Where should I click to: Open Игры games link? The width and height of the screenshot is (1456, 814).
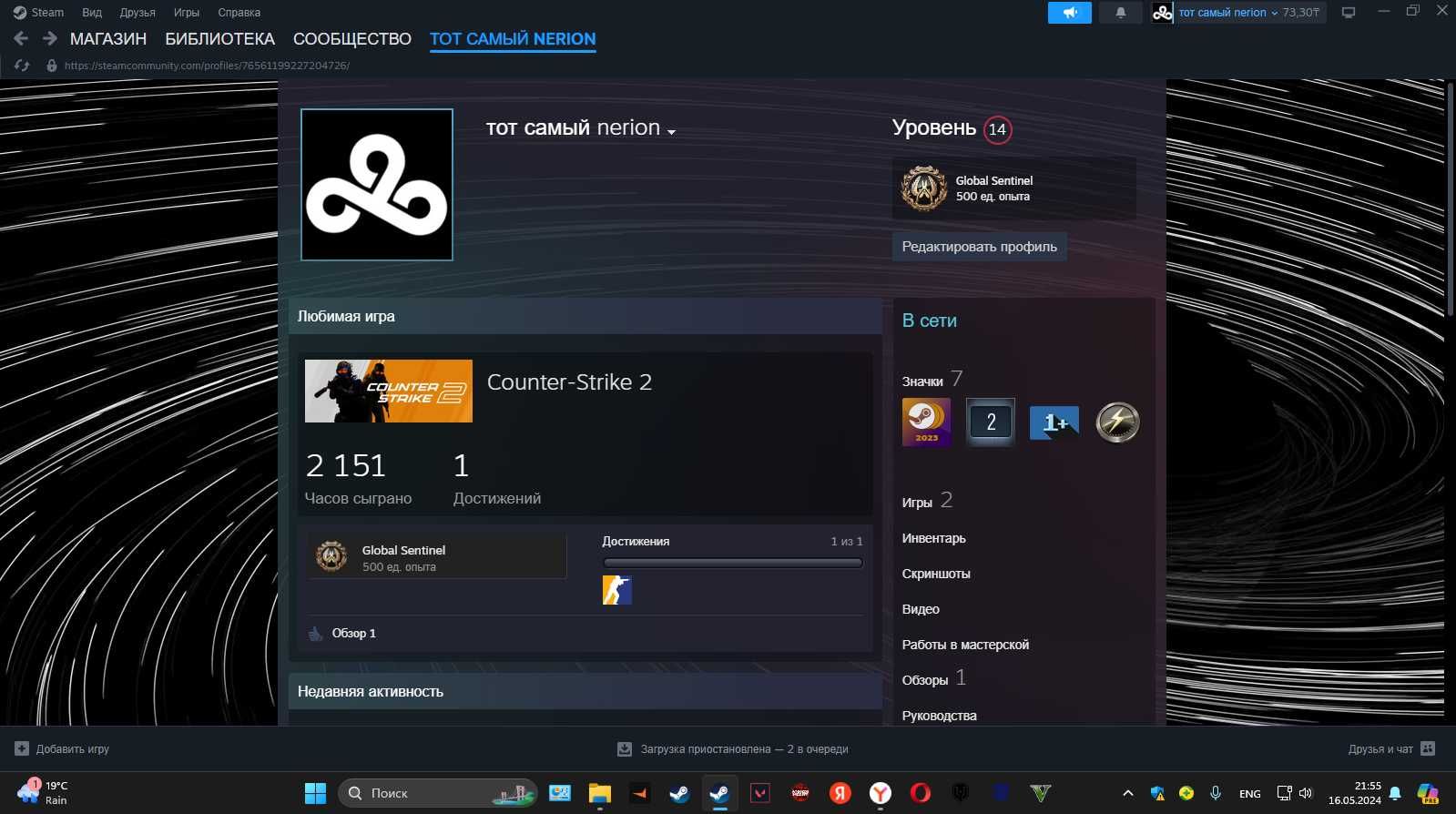point(917,503)
